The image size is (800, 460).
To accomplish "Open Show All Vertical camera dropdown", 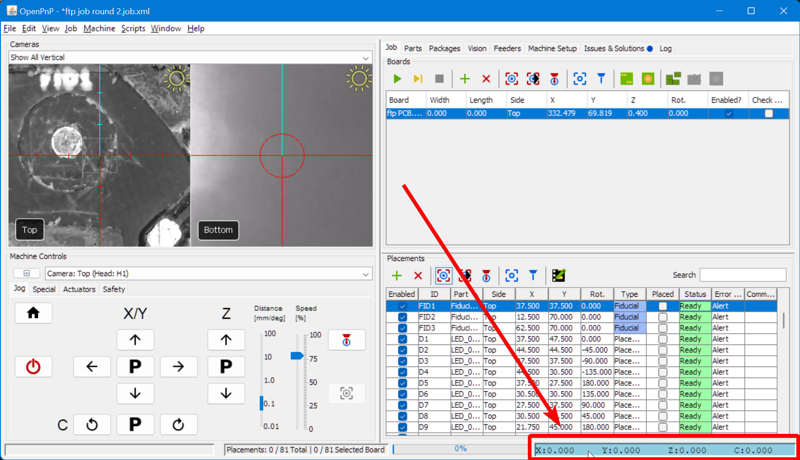I will pyautogui.click(x=190, y=58).
